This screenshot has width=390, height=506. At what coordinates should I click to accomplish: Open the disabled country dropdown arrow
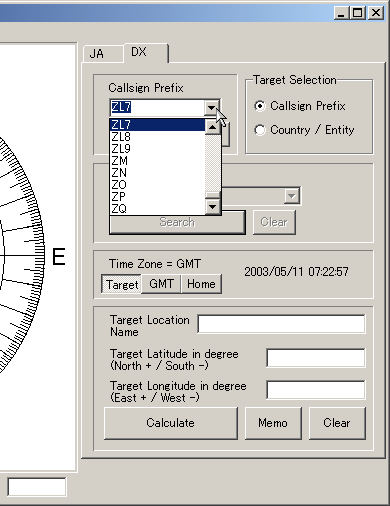[292, 196]
